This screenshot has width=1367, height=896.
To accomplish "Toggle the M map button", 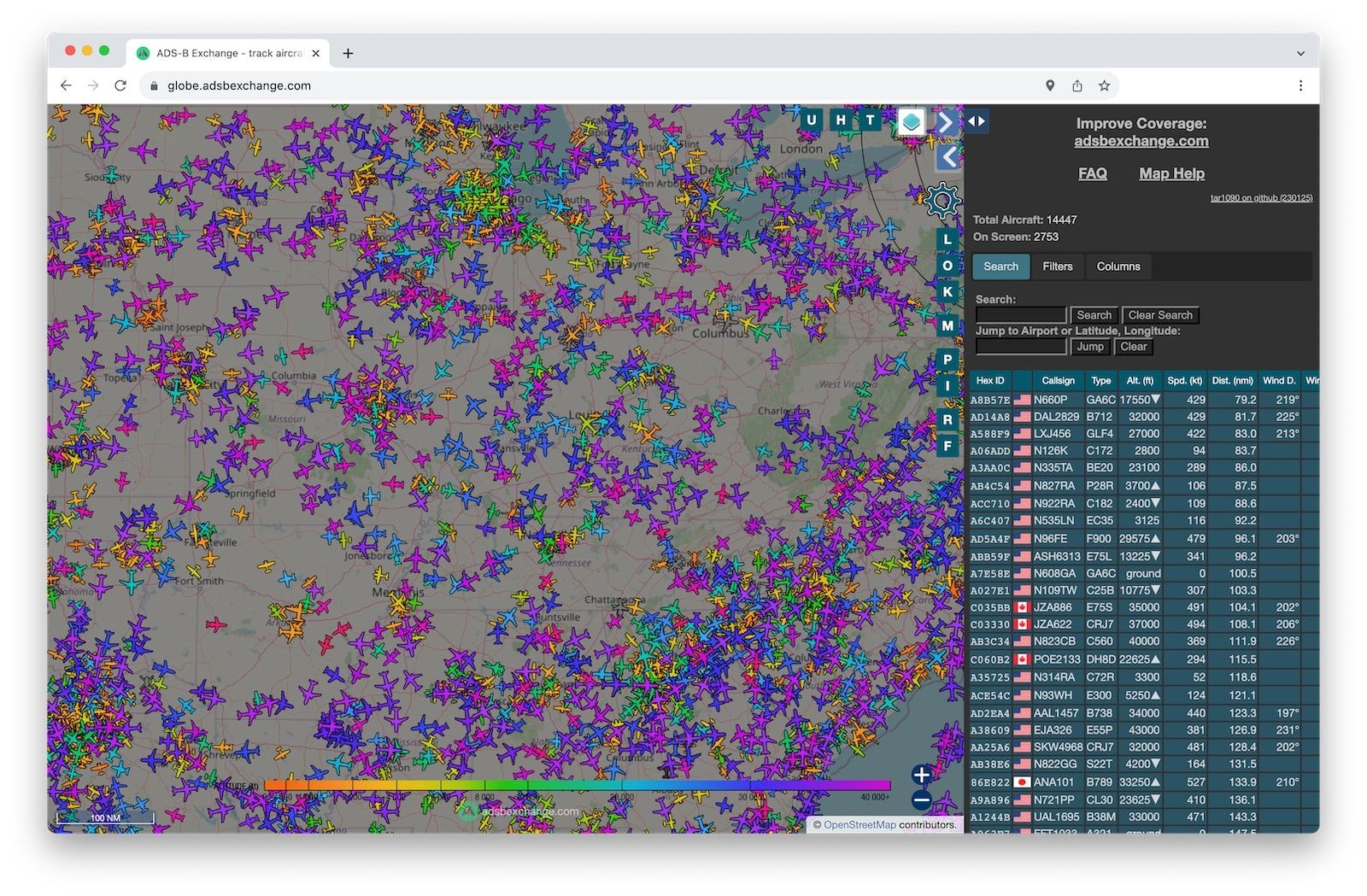I will (x=947, y=325).
